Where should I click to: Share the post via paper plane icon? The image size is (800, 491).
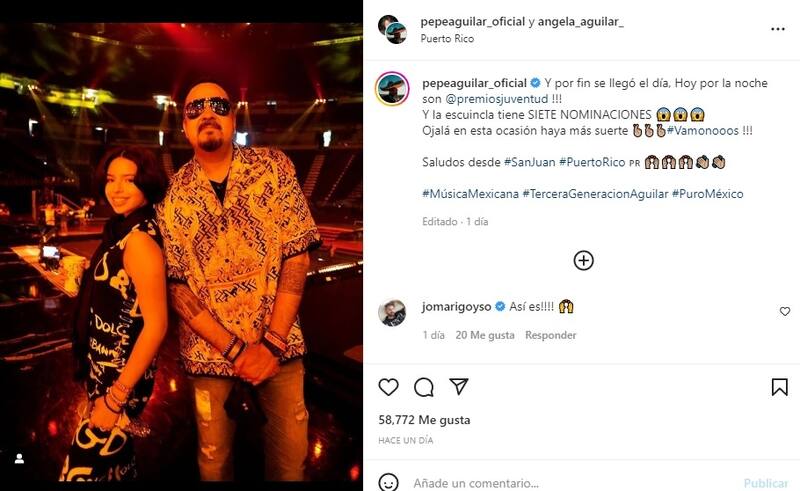pos(459,387)
